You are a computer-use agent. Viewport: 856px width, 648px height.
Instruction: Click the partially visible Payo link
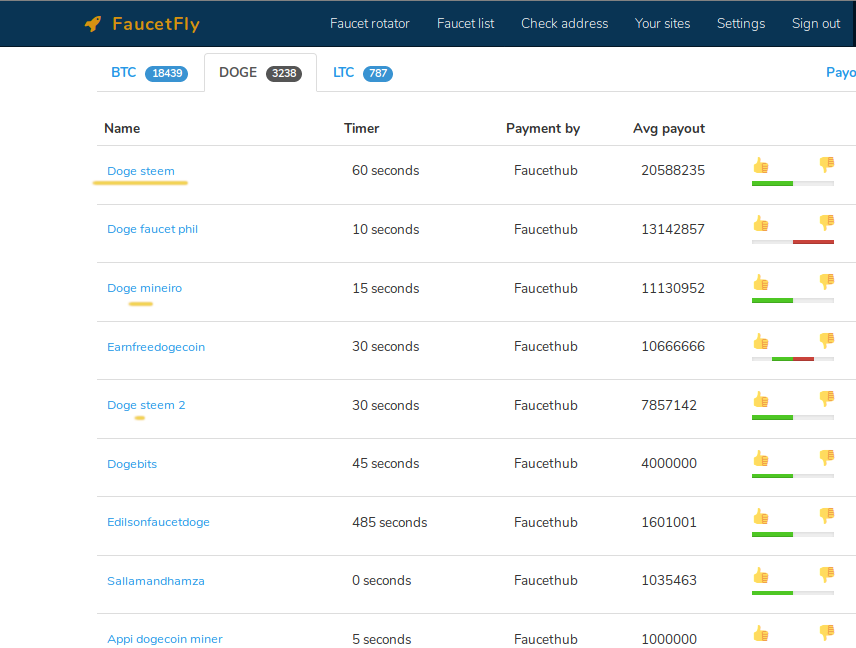pos(841,73)
